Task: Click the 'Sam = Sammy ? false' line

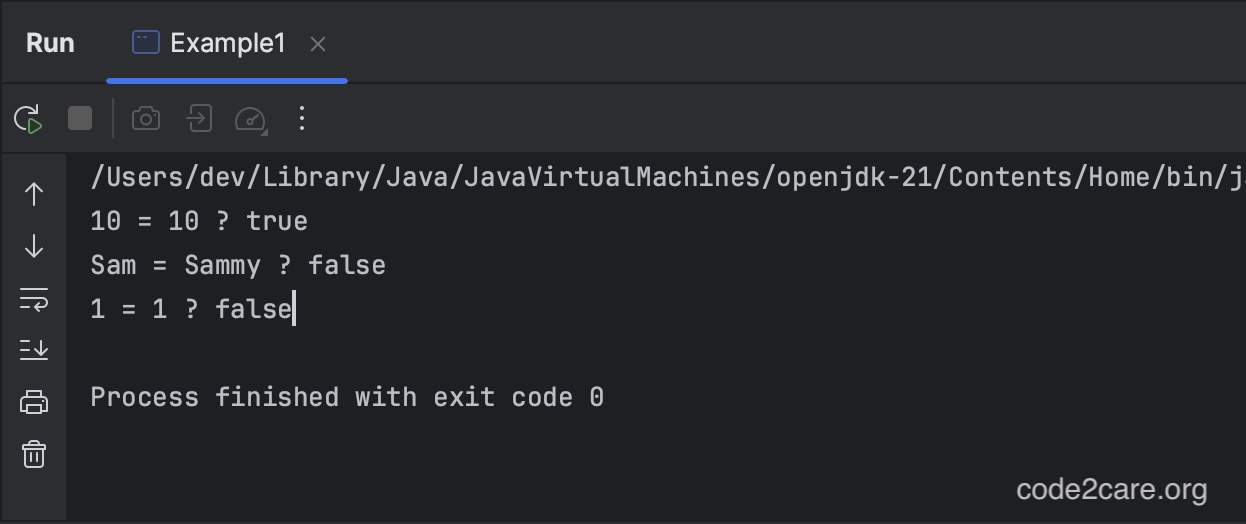Action: click(238, 265)
